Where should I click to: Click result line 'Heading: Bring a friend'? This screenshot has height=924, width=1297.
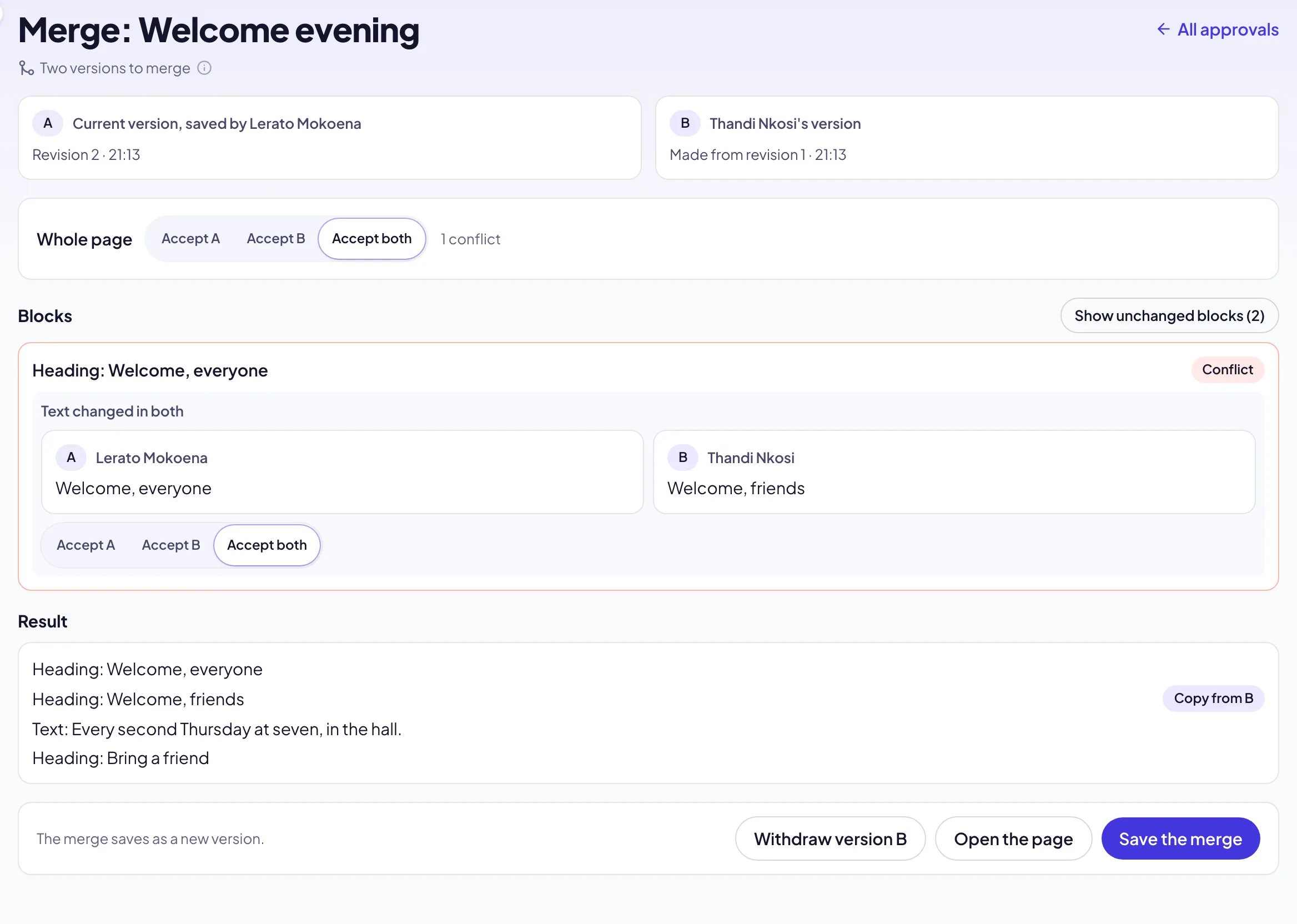pos(120,759)
